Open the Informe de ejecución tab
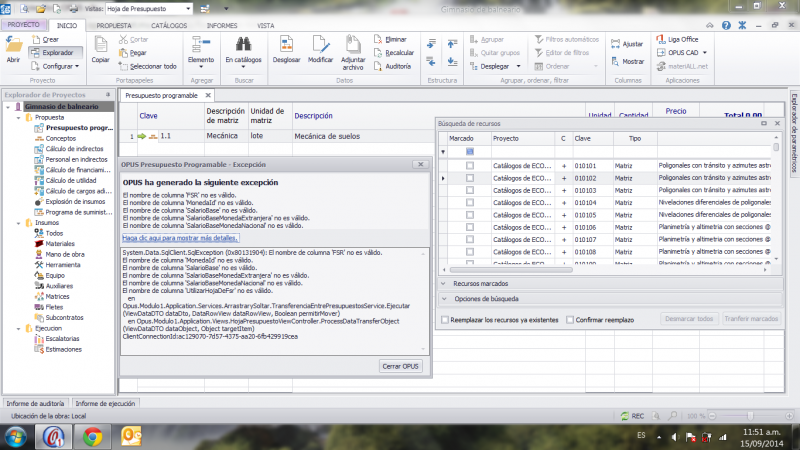800x450 pixels. pyautogui.click(x=105, y=403)
